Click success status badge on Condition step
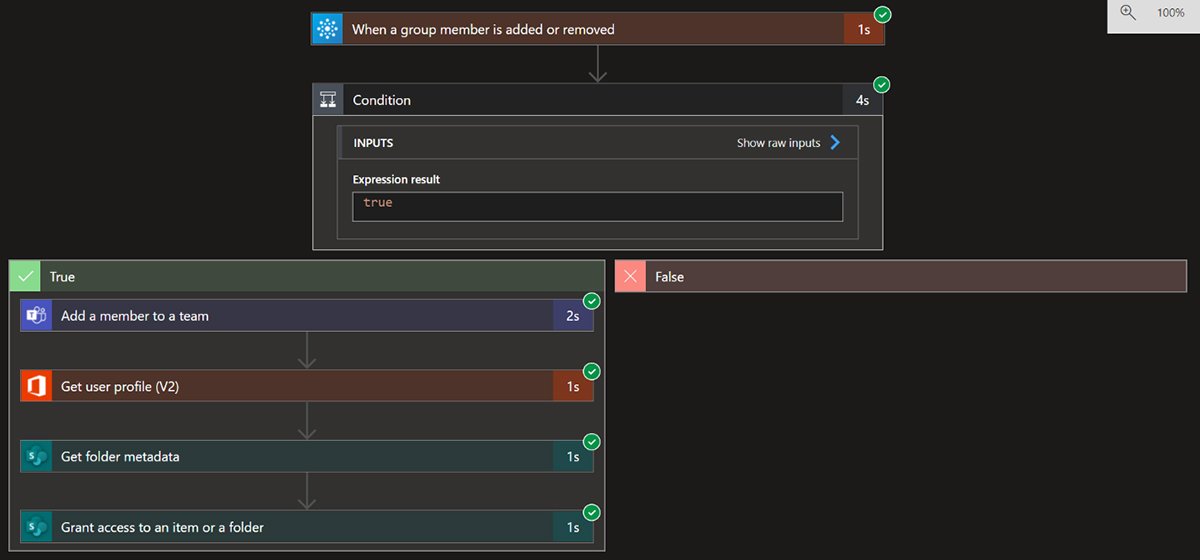 882,84
